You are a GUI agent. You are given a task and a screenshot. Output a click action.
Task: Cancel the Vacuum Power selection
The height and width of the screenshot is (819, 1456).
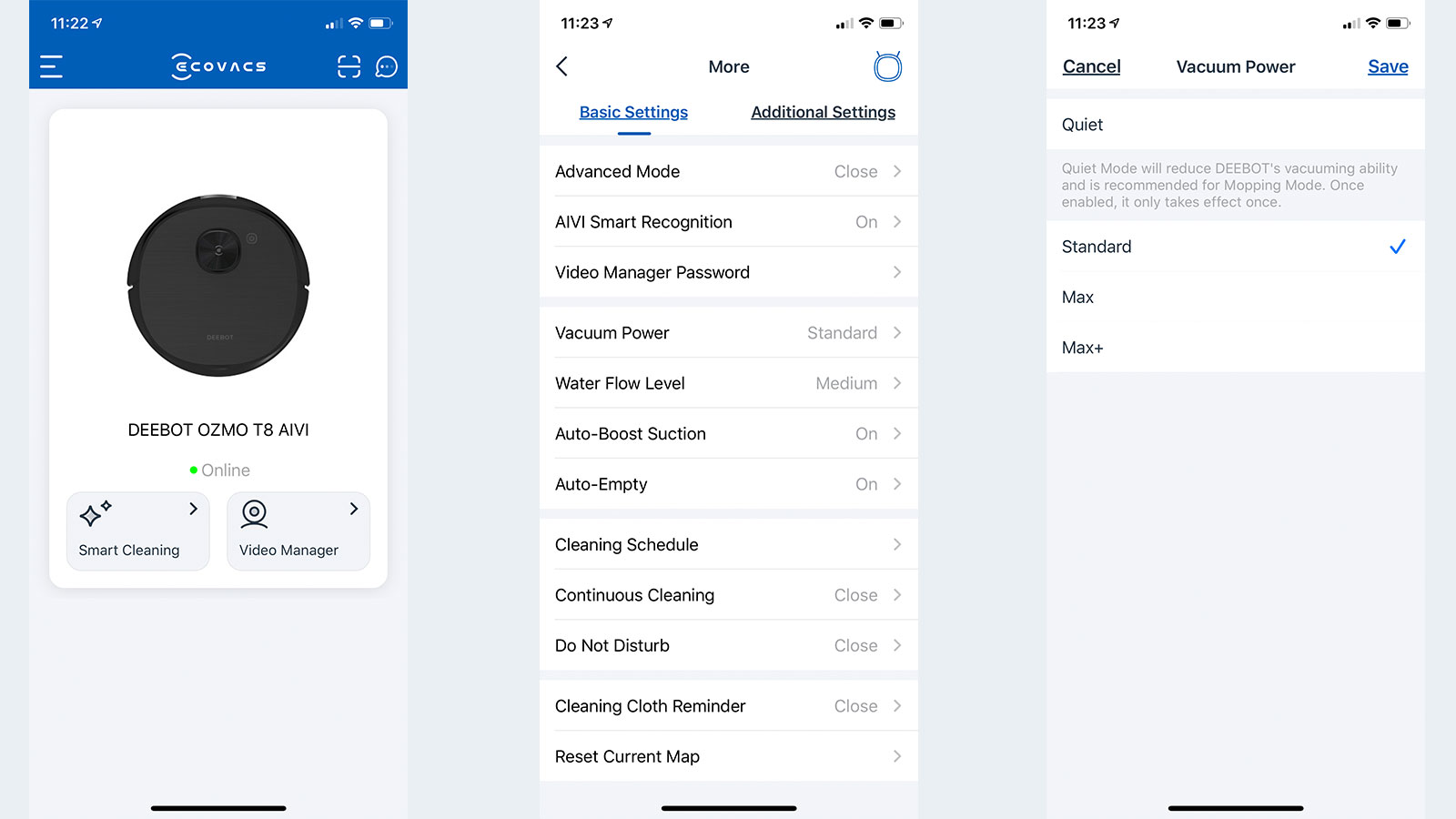pyautogui.click(x=1091, y=66)
